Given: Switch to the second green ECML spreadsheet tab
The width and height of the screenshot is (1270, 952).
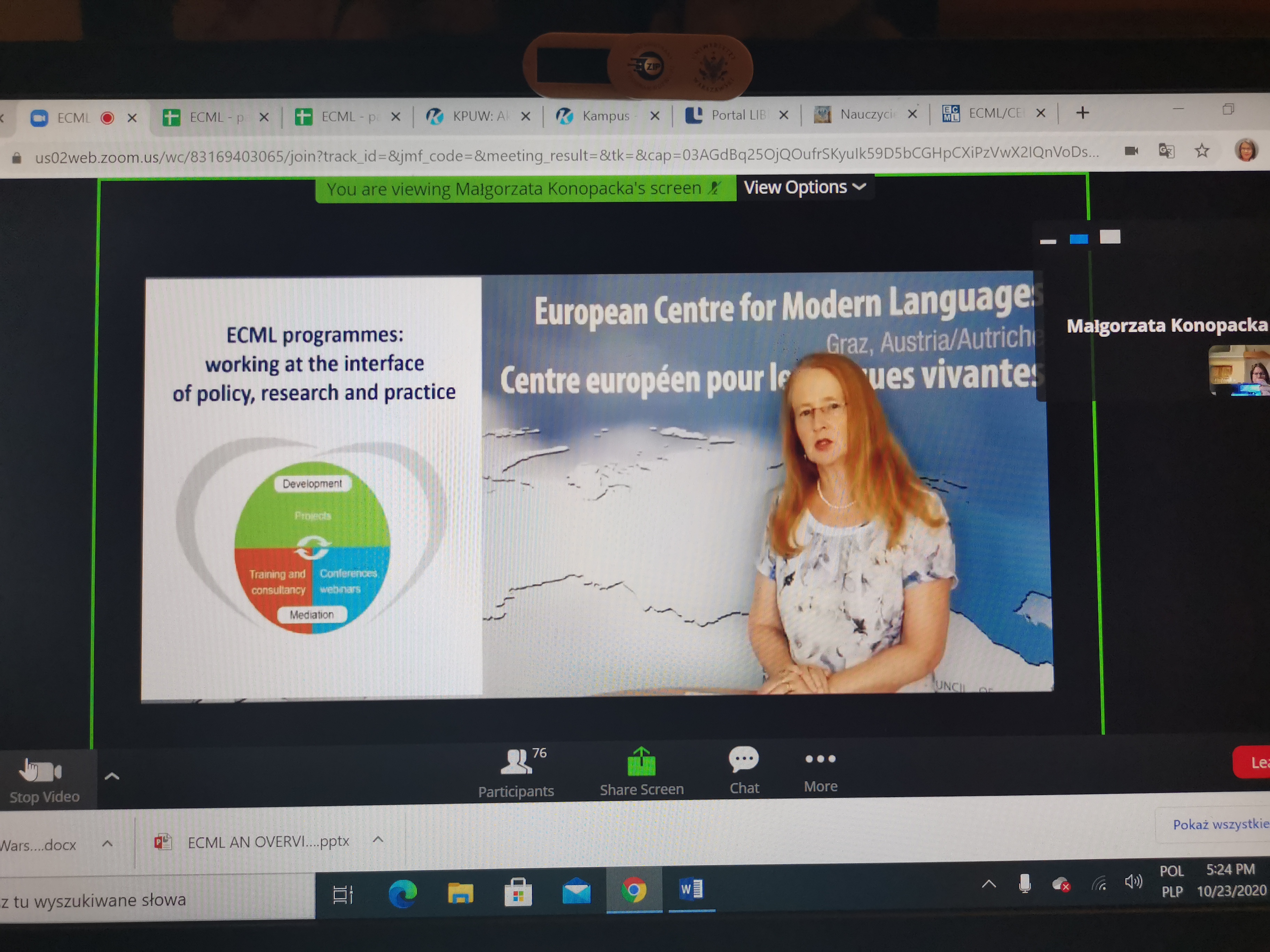Looking at the screenshot, I should tap(336, 117).
